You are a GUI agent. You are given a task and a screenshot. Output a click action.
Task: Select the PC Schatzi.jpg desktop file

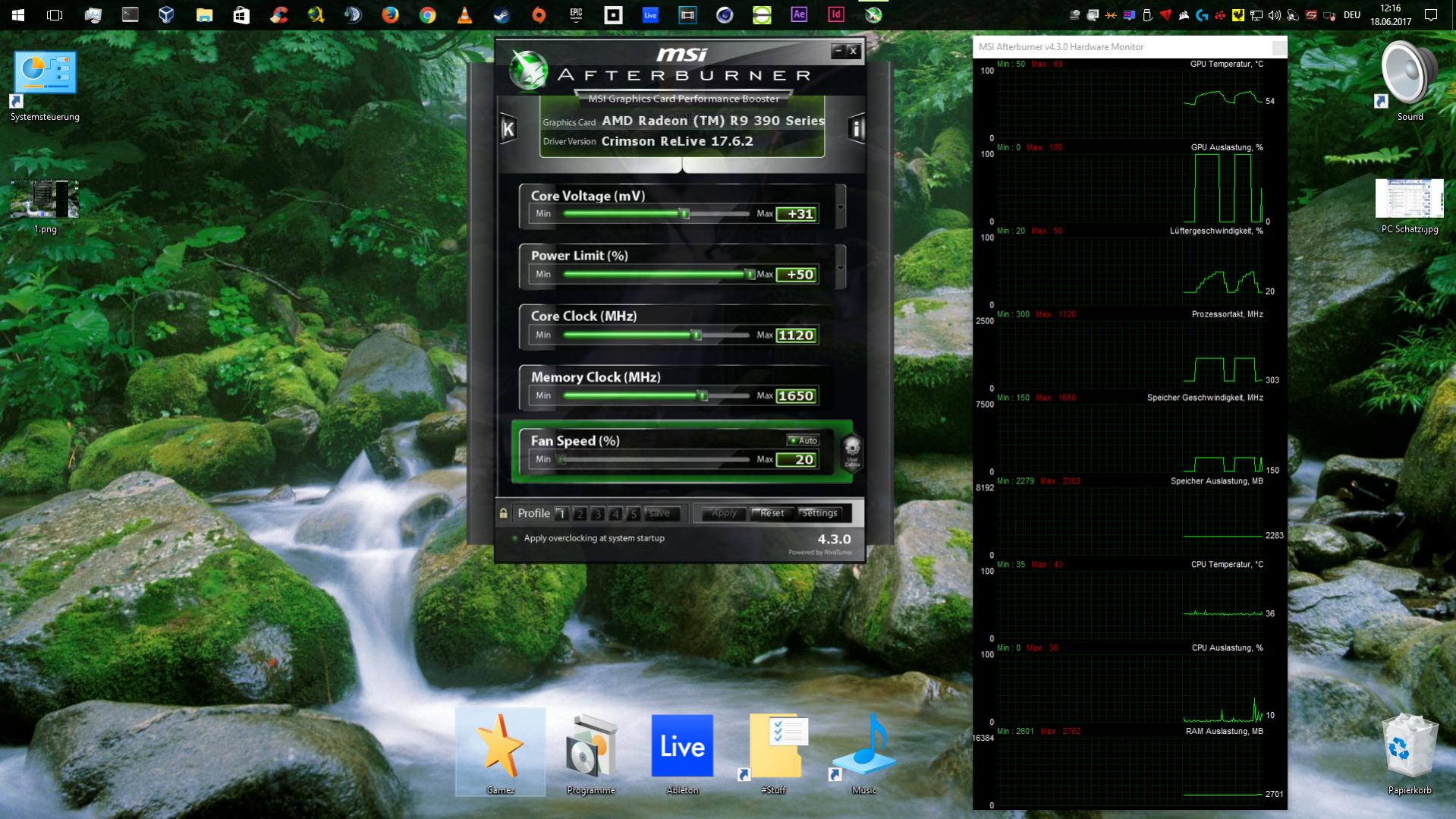pos(1410,206)
